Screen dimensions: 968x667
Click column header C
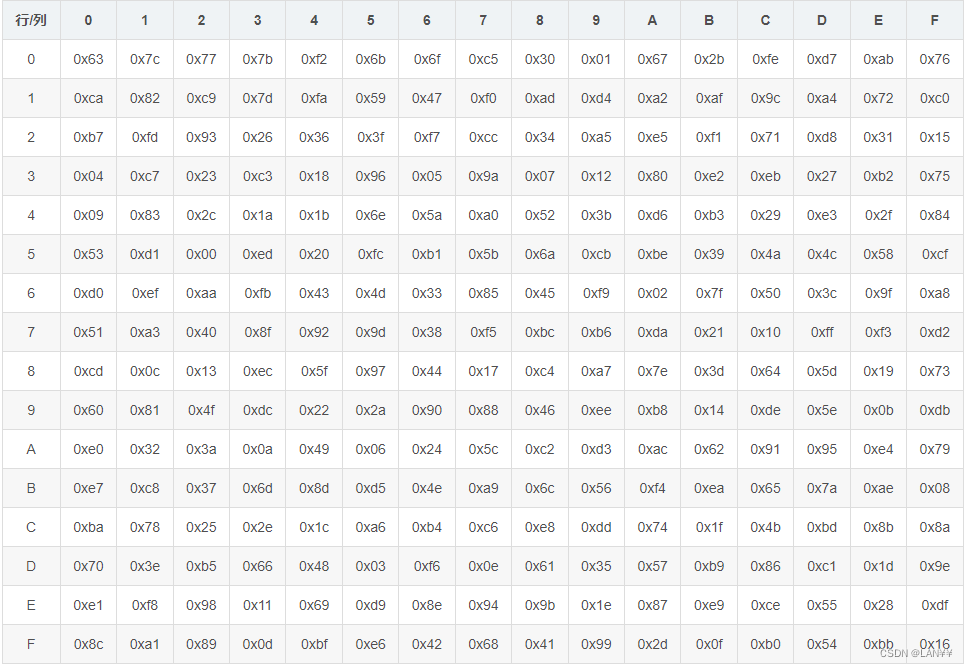coord(765,20)
